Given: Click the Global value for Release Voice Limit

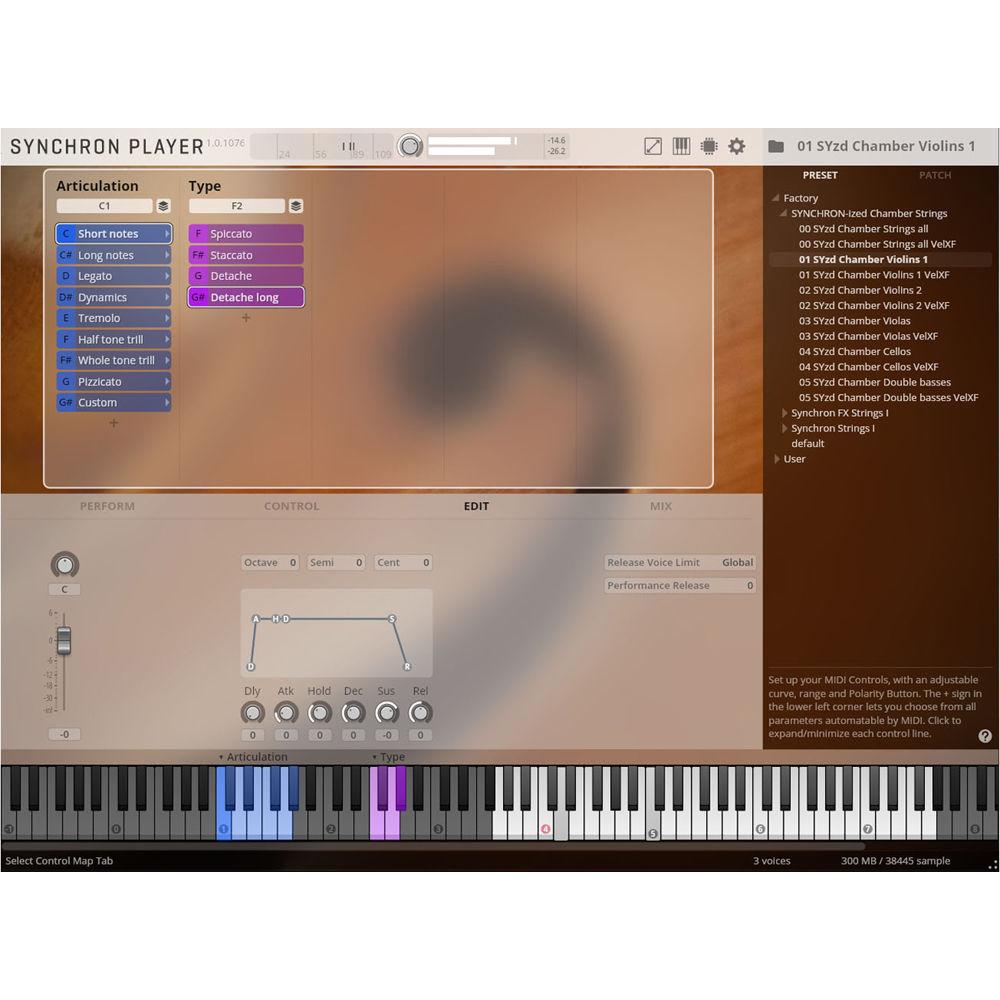Looking at the screenshot, I should point(738,562).
